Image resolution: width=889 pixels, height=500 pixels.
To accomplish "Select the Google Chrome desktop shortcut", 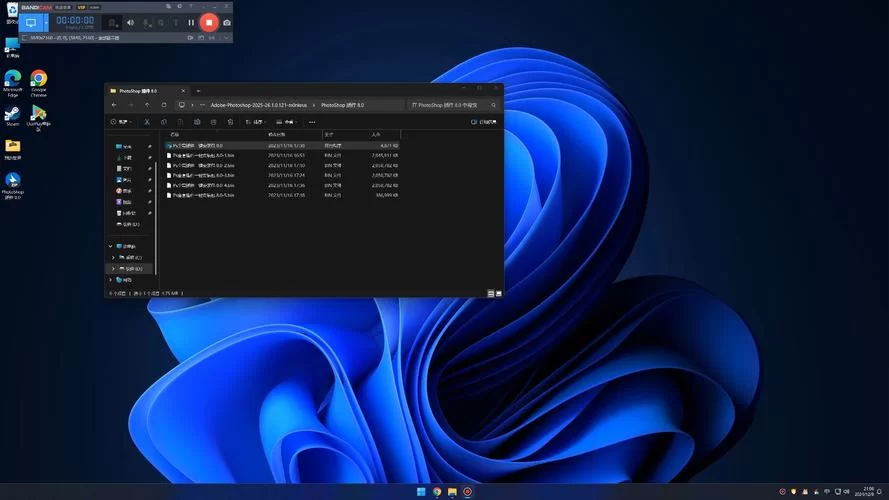I will click(x=39, y=83).
